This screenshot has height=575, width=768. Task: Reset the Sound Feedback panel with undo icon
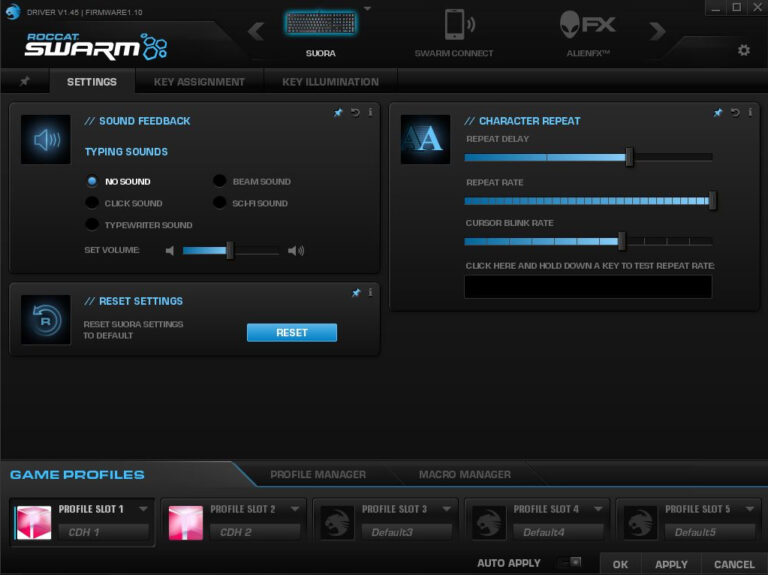point(355,113)
